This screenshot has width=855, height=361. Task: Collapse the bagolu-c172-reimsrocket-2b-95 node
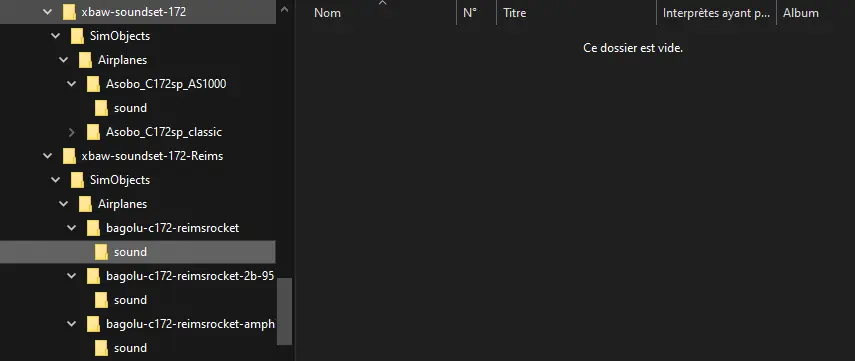pos(71,276)
